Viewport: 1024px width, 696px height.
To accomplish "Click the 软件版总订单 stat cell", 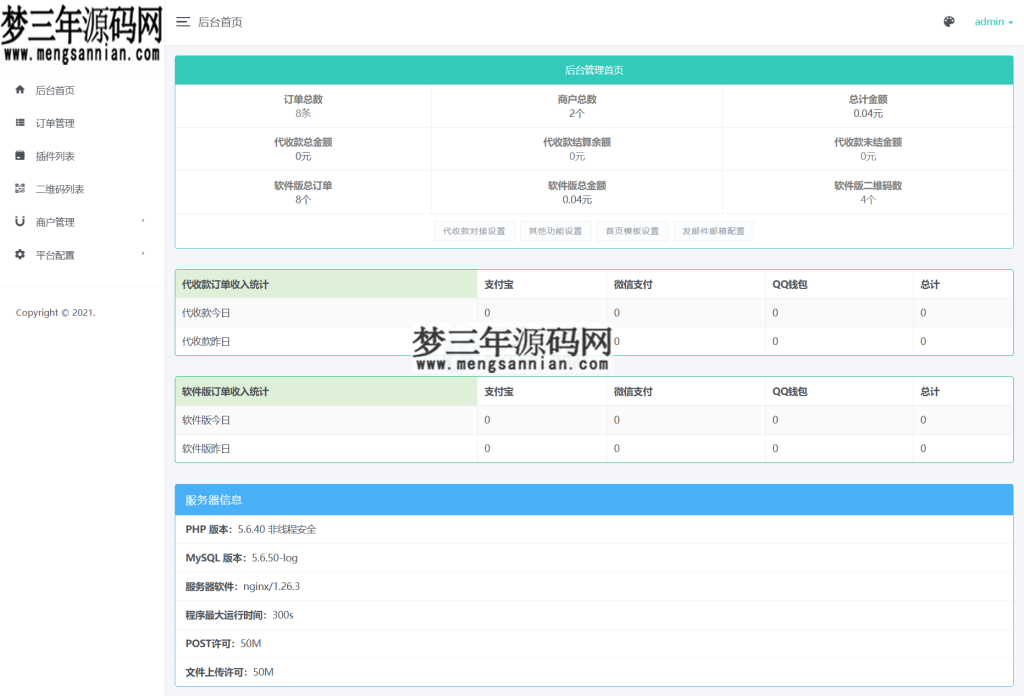I will [x=303, y=192].
